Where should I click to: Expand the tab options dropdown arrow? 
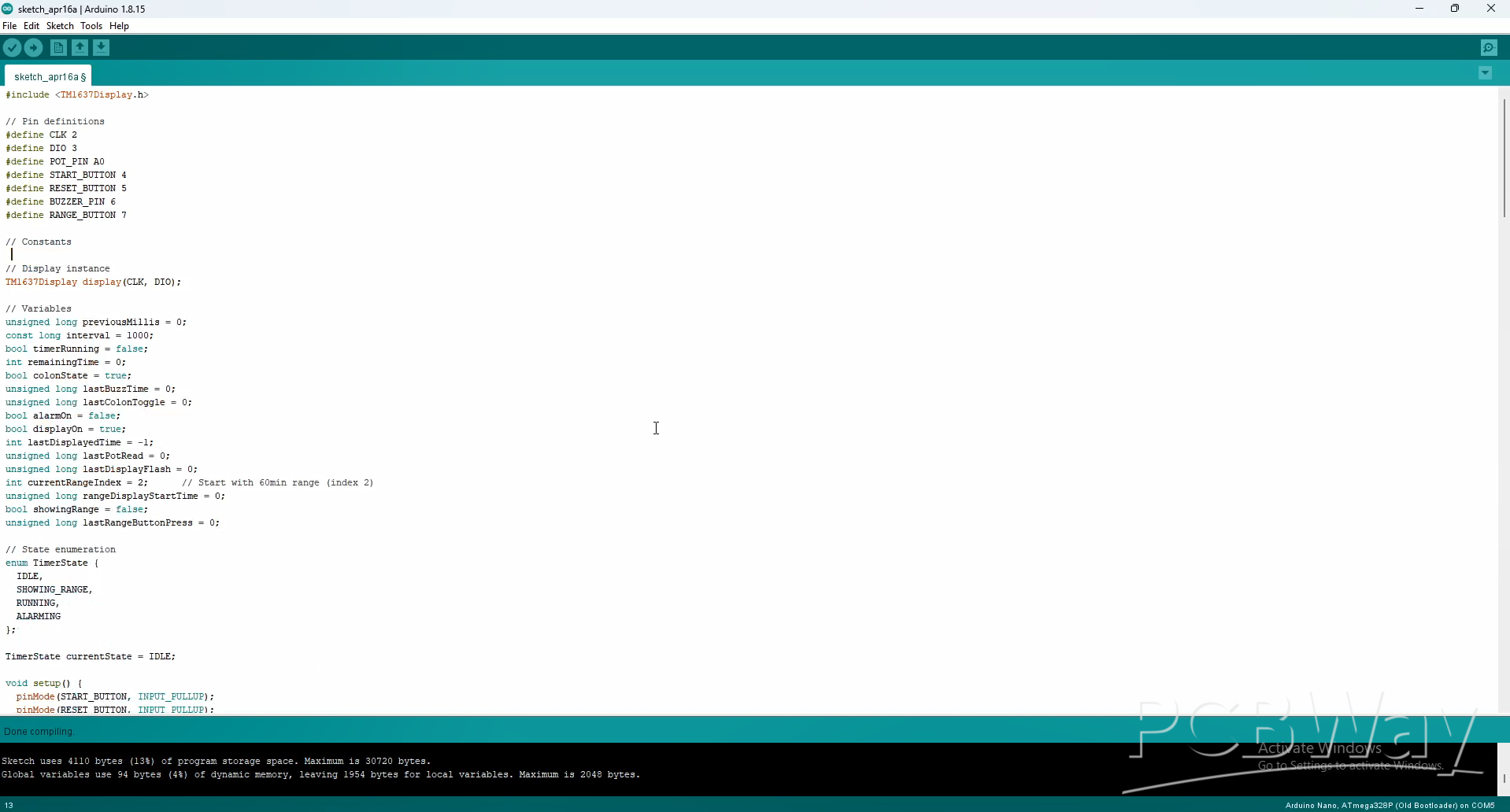click(x=1486, y=73)
